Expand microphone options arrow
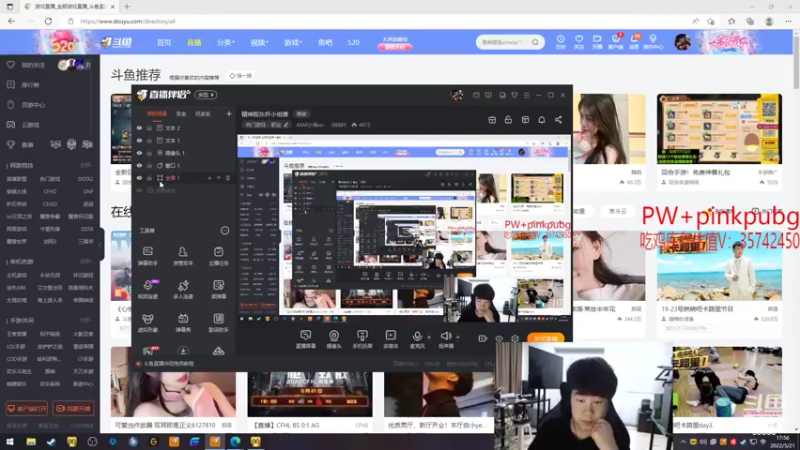Viewport: 800px width, 450px height. tap(429, 337)
